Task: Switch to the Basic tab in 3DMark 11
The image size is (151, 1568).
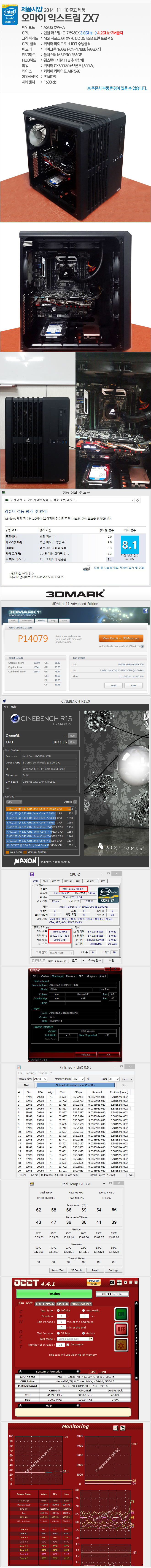Action: tap(14, 621)
